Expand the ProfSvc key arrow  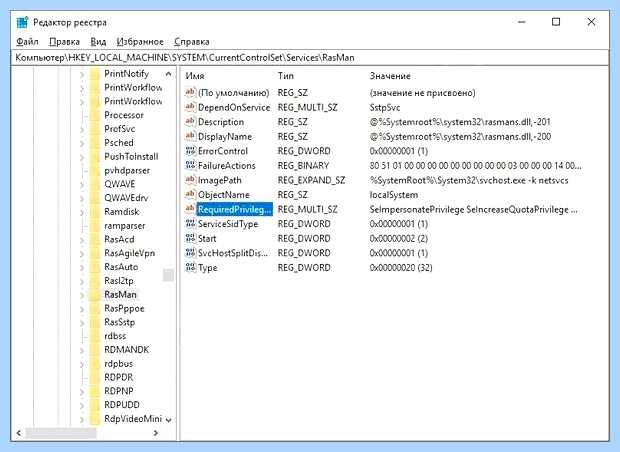(x=81, y=130)
